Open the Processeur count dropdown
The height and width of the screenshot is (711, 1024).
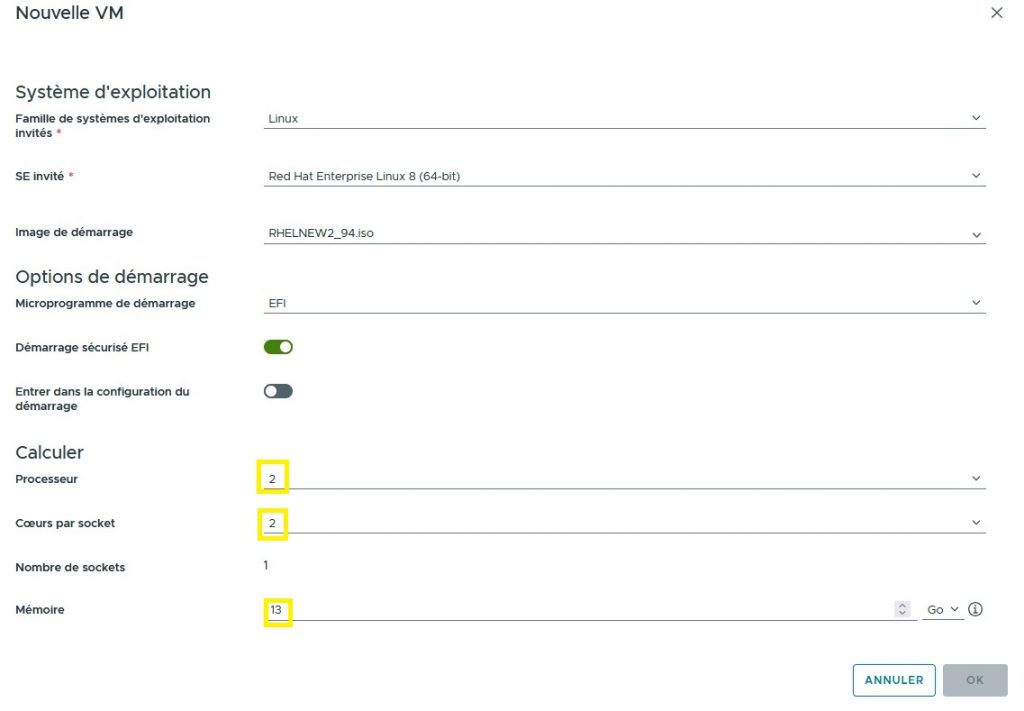click(620, 479)
